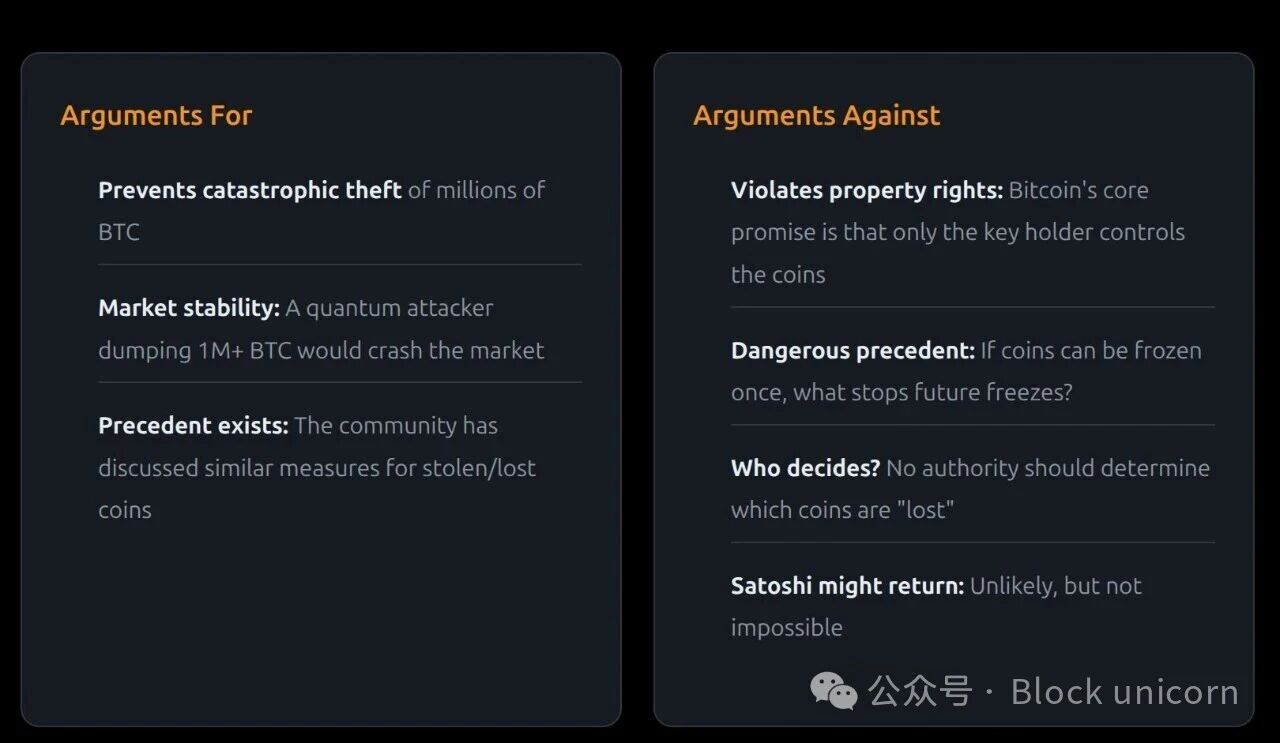This screenshot has width=1280, height=743.
Task: Click 'the coins' text in right card
Action: [x=778, y=275]
